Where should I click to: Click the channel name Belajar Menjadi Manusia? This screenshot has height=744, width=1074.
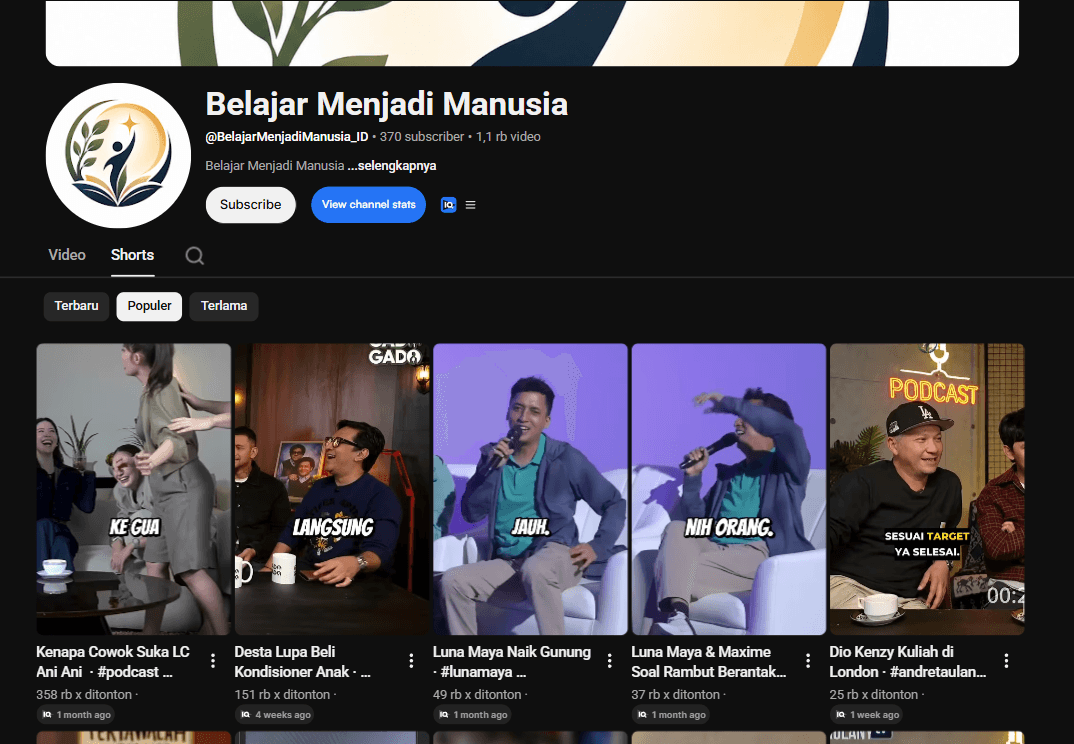[x=387, y=104]
